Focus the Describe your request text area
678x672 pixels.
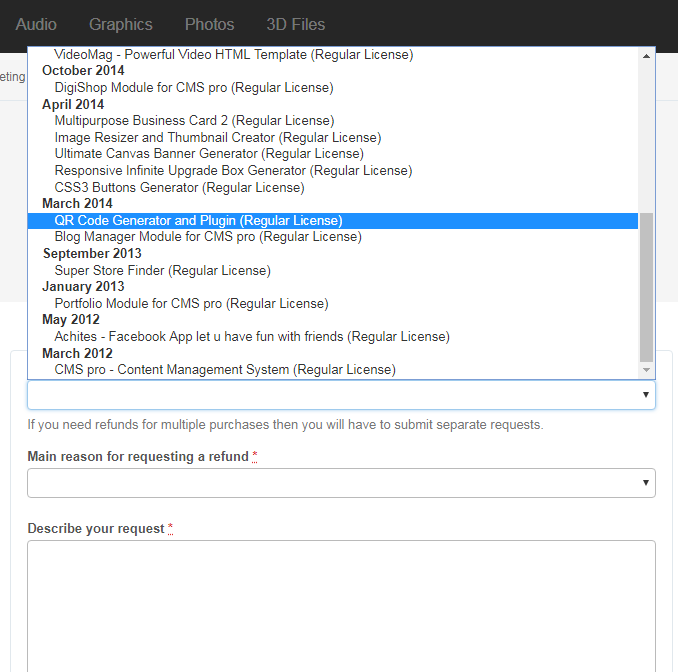pos(341,606)
